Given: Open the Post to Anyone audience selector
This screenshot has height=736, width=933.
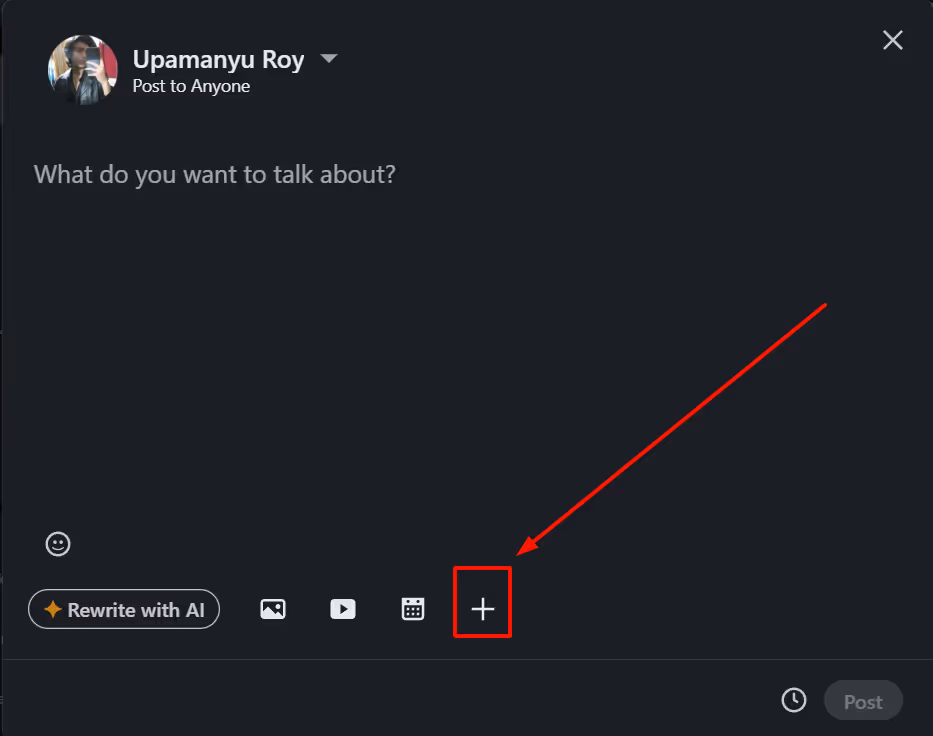Looking at the screenshot, I should pyautogui.click(x=191, y=86).
